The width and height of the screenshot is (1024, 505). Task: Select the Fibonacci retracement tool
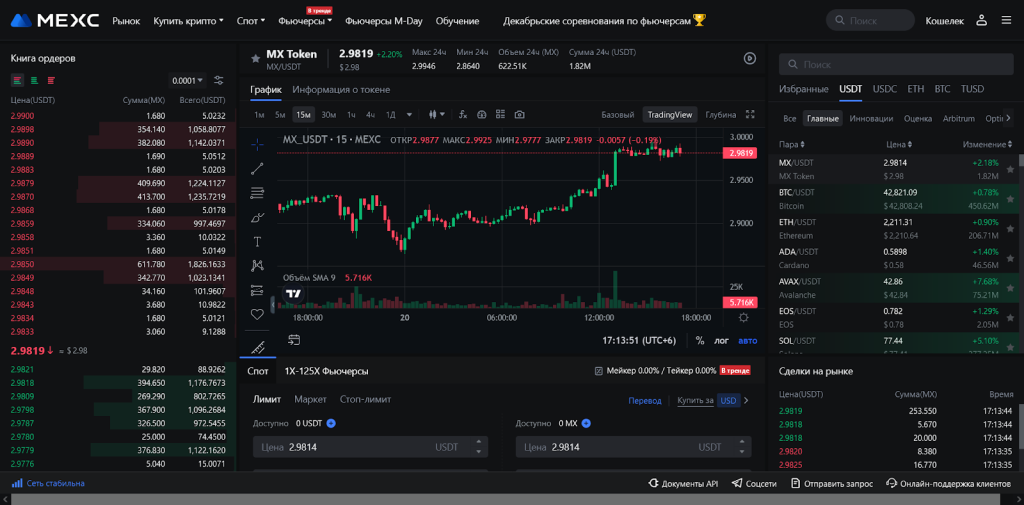[x=257, y=193]
